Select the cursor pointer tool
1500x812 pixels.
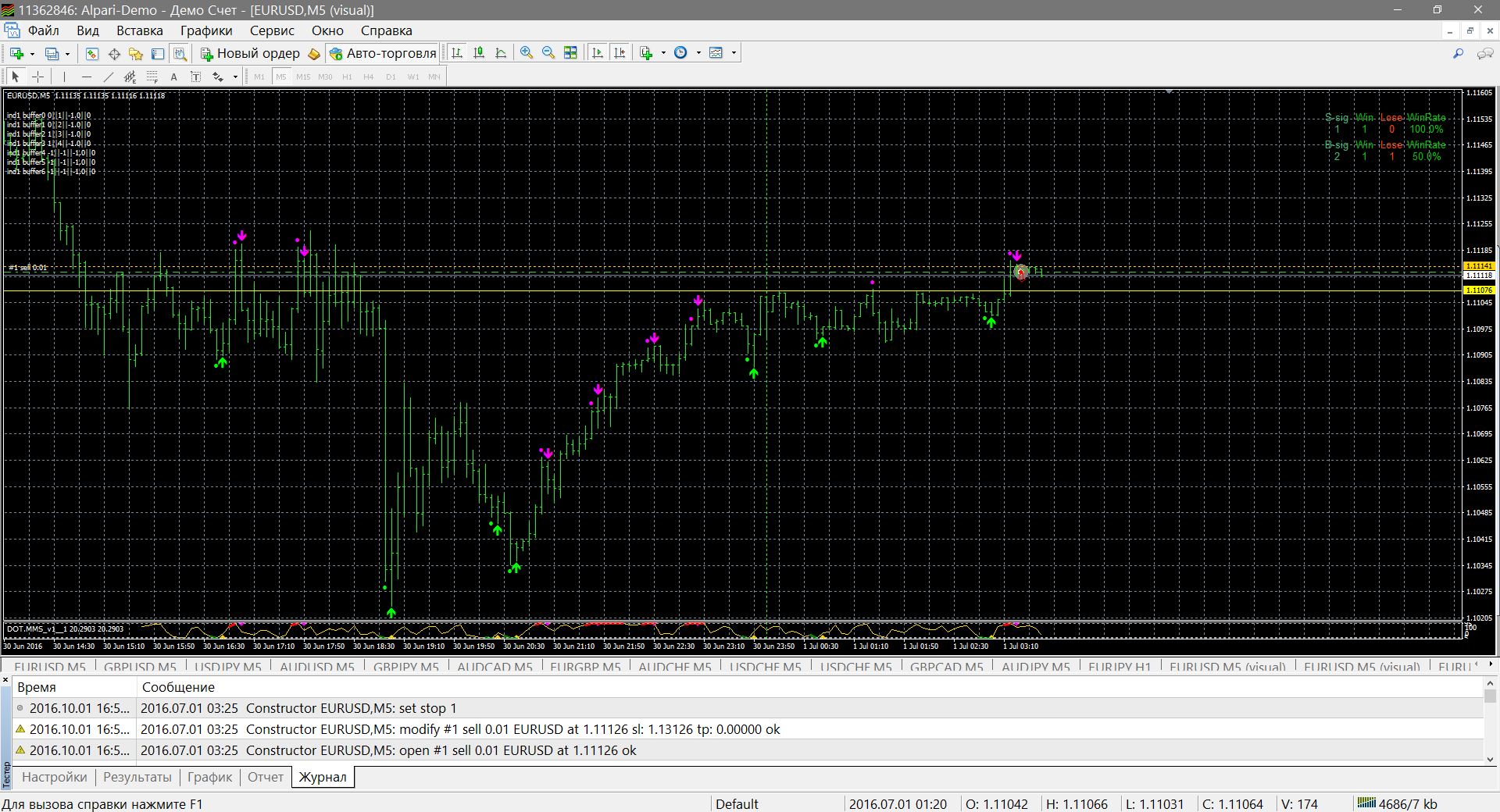[16, 77]
